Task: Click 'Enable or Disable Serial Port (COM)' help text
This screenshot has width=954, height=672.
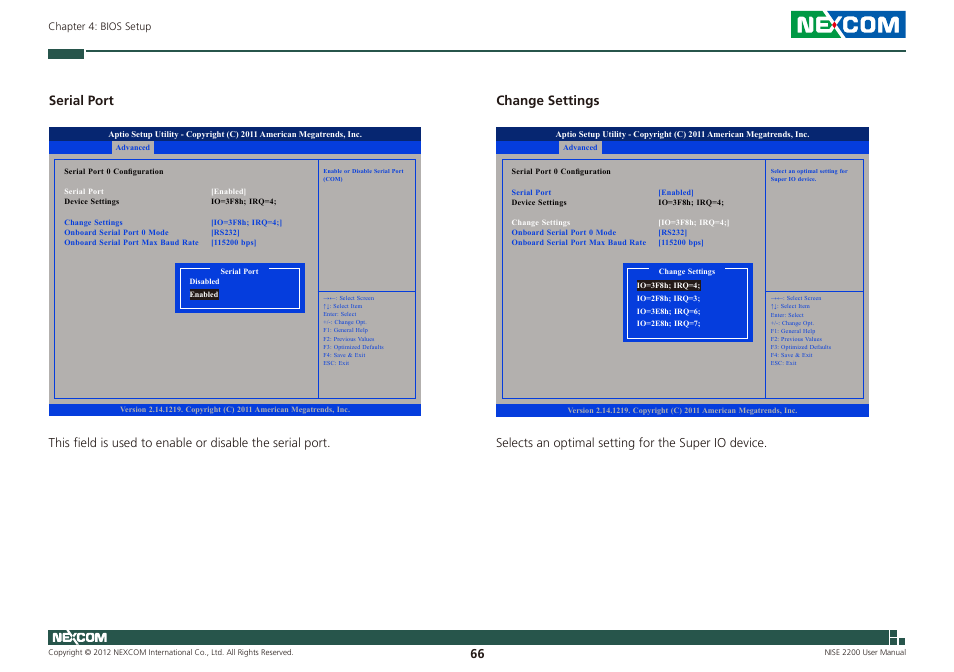Action: [x=363, y=175]
